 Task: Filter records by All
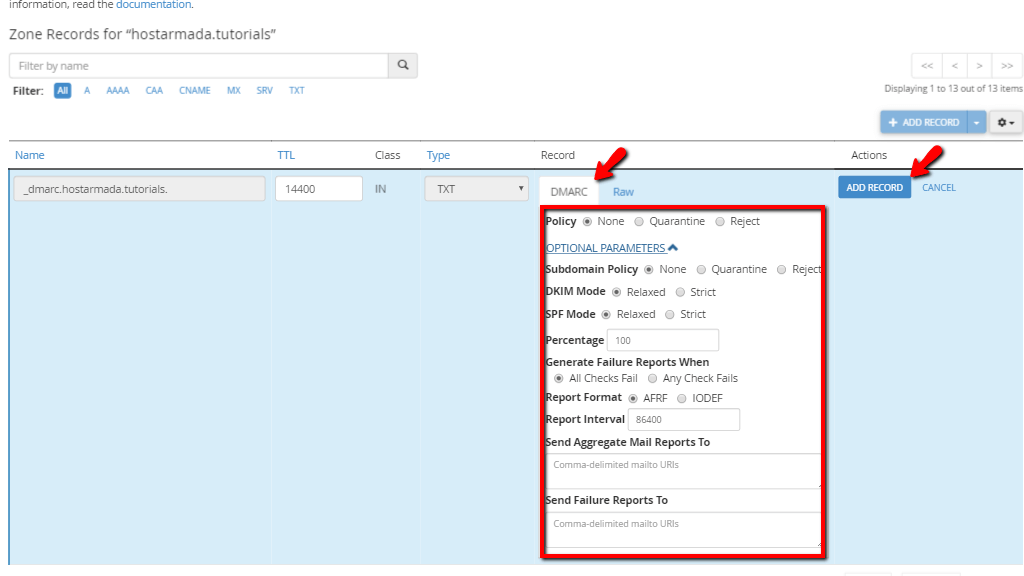[x=62, y=91]
